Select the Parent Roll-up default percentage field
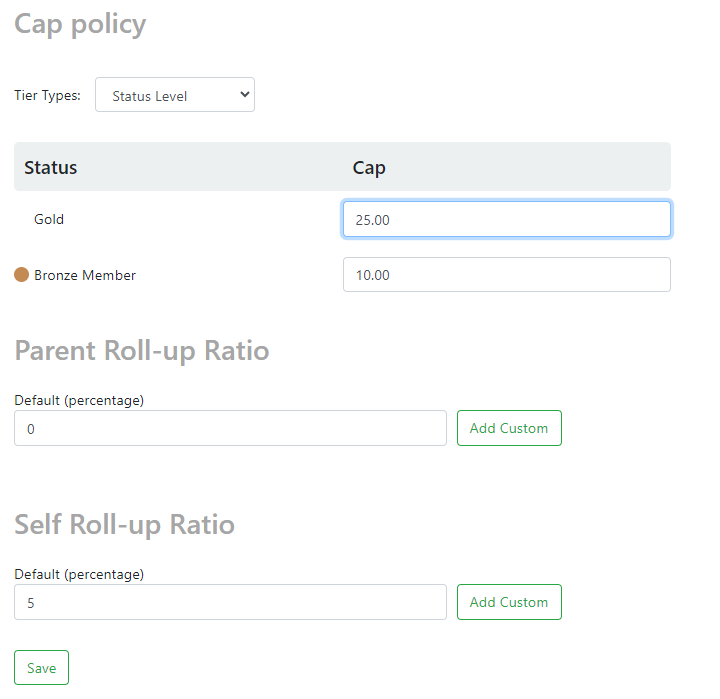Viewport: 720px width, 699px height. click(x=230, y=428)
